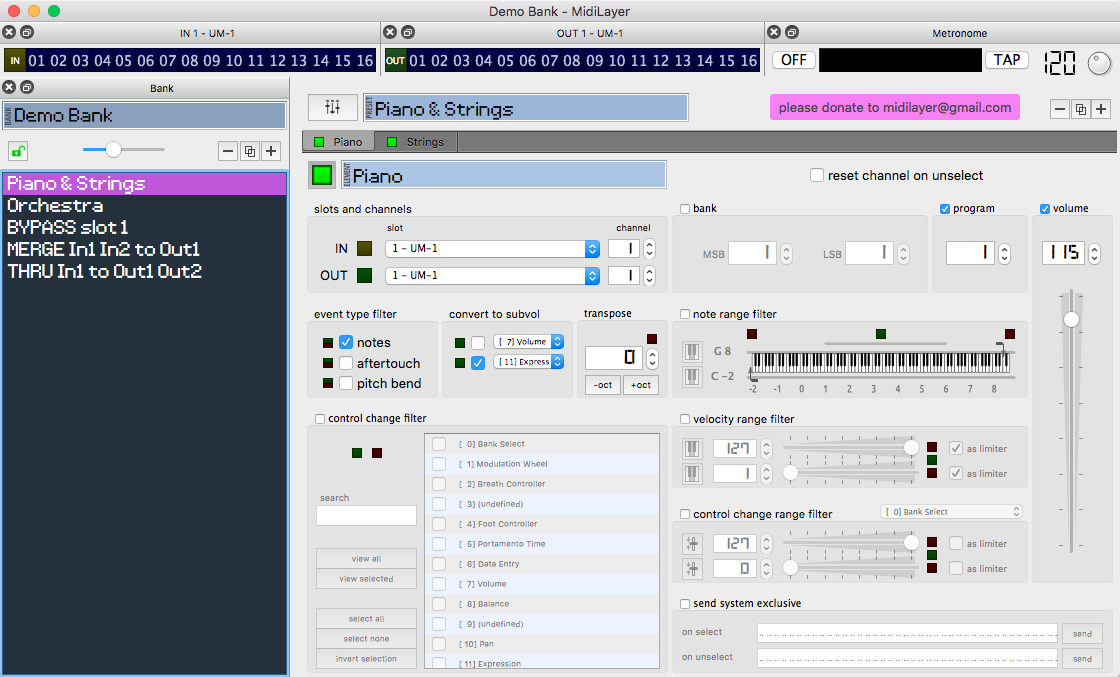This screenshot has width=1120, height=677.
Task: Click the duplicate preset icon in Bank panel
Action: [x=249, y=151]
